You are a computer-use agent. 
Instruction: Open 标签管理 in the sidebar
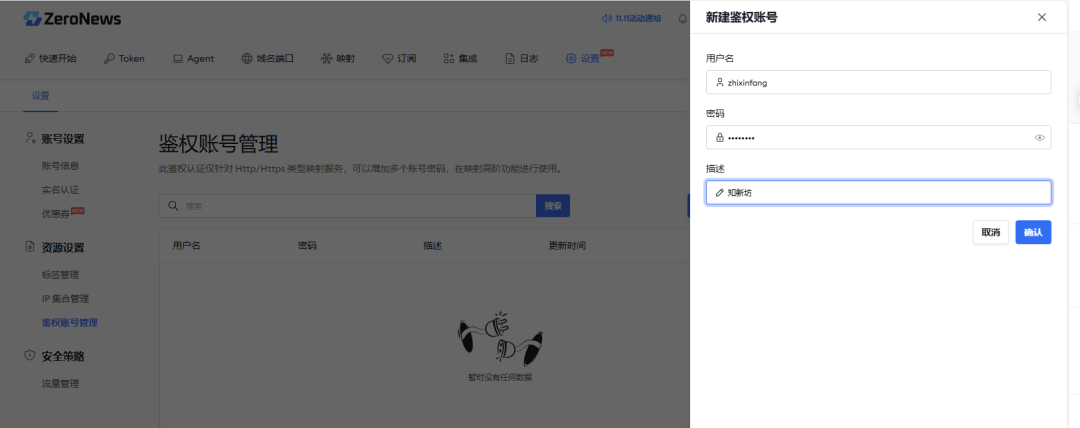(61, 275)
